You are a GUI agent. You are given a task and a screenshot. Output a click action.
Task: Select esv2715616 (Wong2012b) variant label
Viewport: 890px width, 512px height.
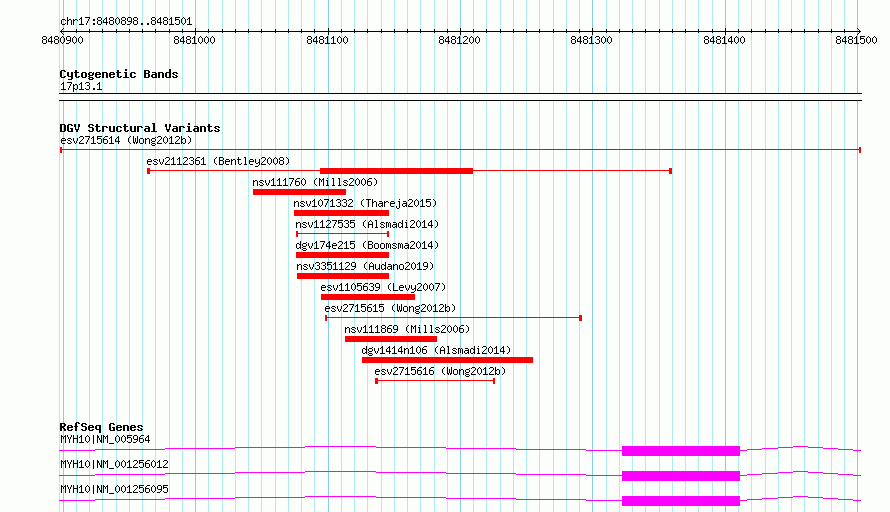(x=440, y=371)
